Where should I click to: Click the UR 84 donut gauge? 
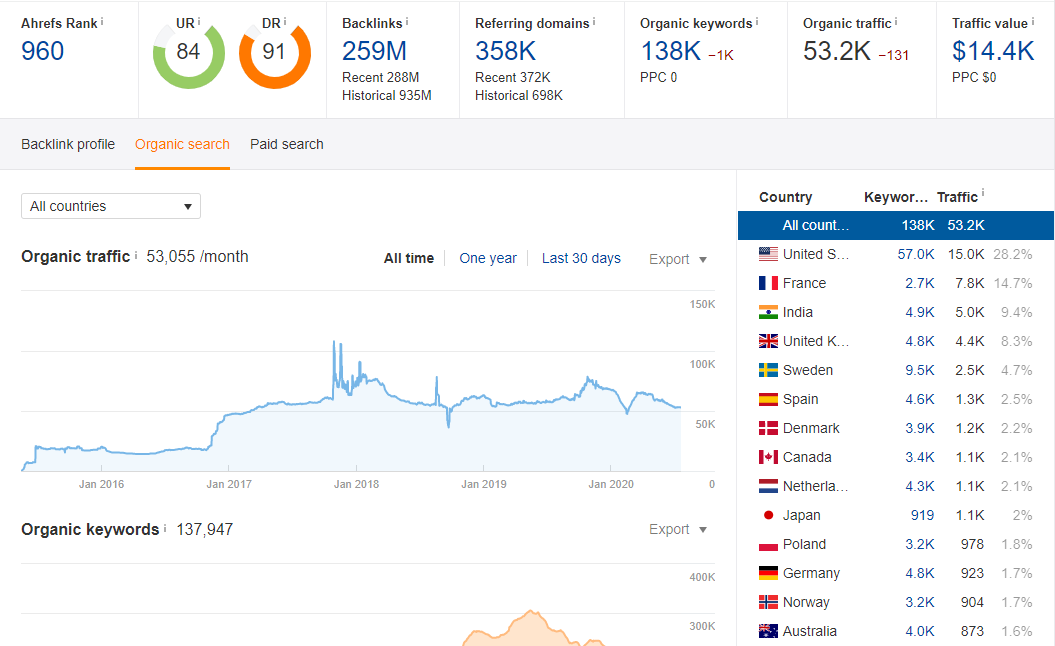(188, 52)
